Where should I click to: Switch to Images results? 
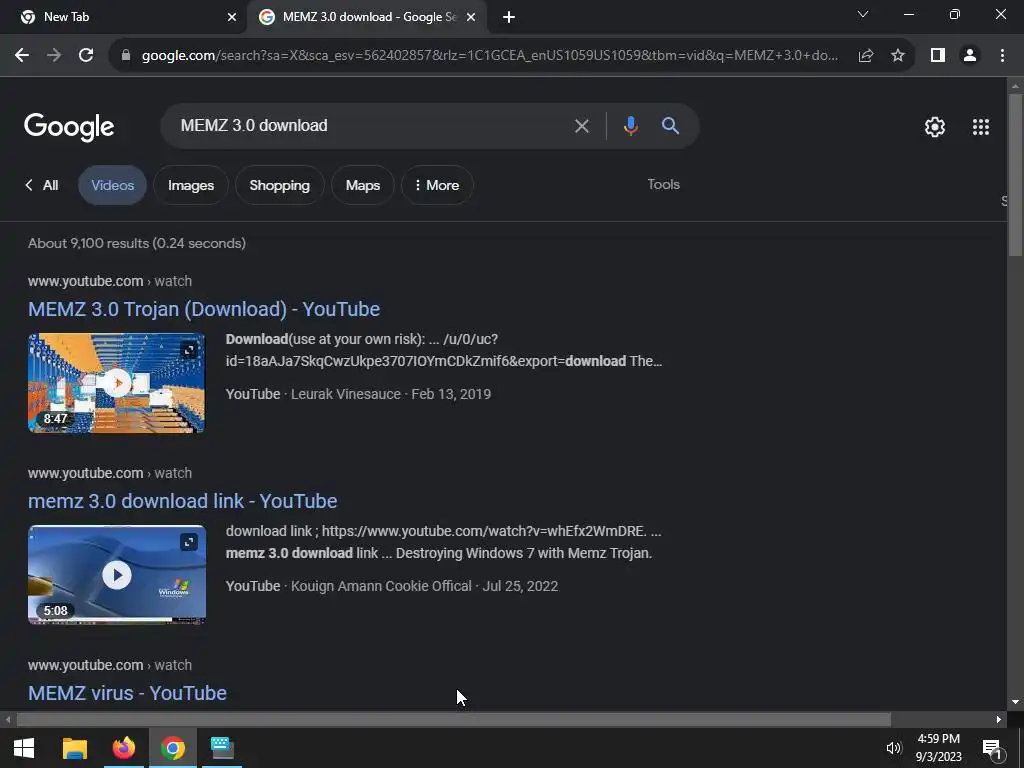coord(191,185)
